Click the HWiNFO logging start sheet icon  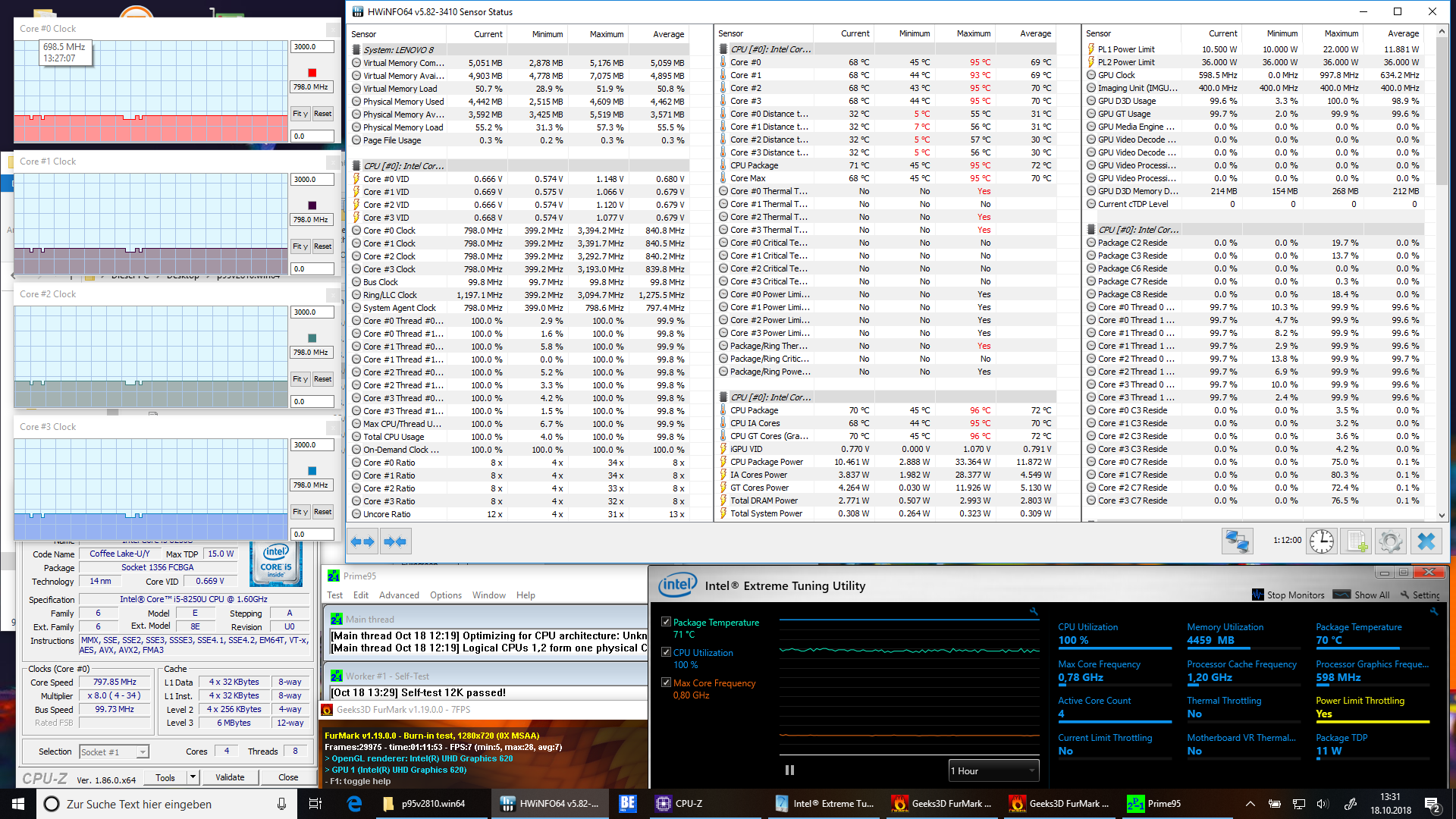[1355, 541]
